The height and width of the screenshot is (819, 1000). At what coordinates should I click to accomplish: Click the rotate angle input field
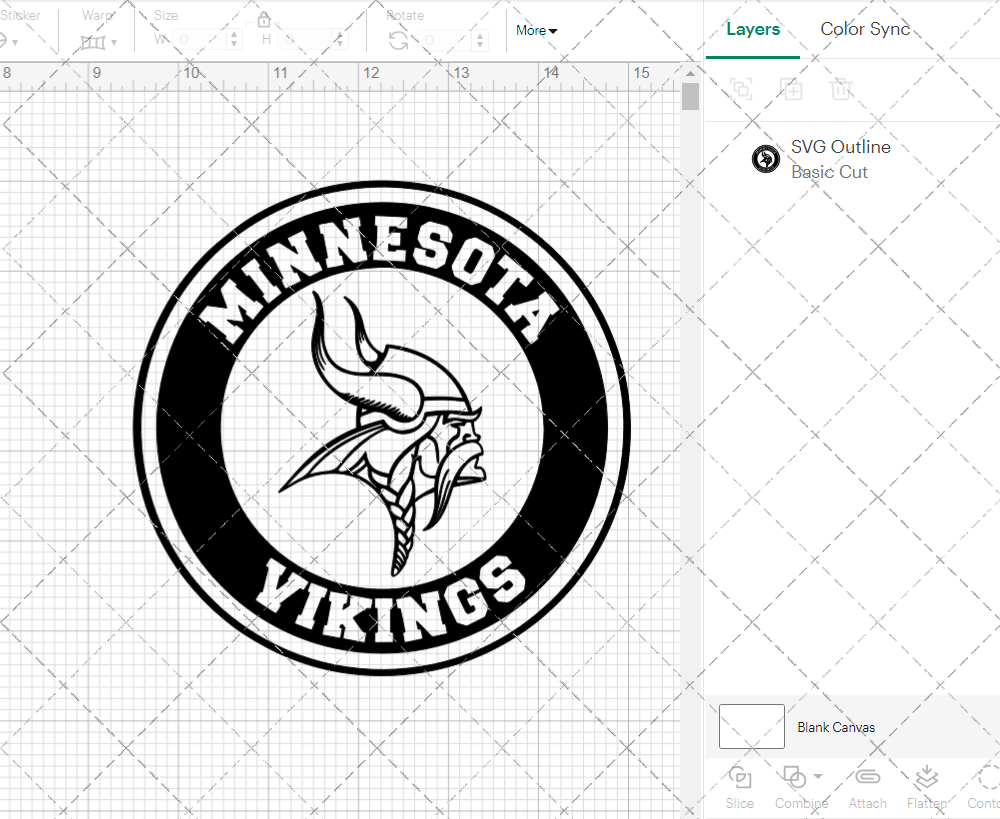tap(445, 41)
